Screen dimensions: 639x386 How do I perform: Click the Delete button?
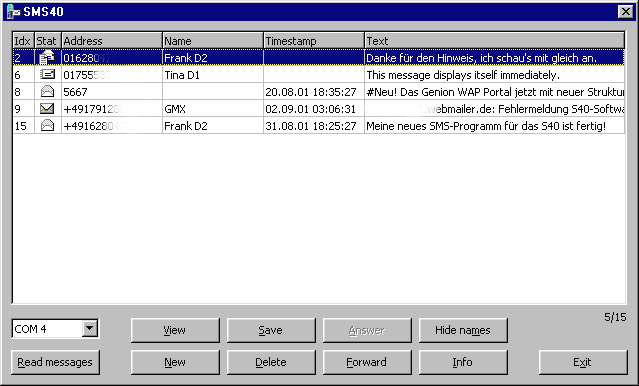(x=271, y=362)
